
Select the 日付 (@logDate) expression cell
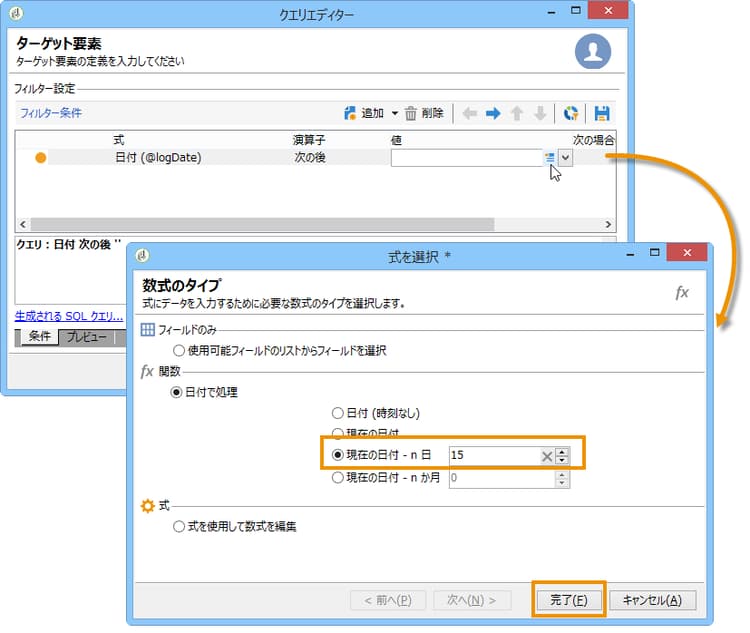pyautogui.click(x=158, y=157)
